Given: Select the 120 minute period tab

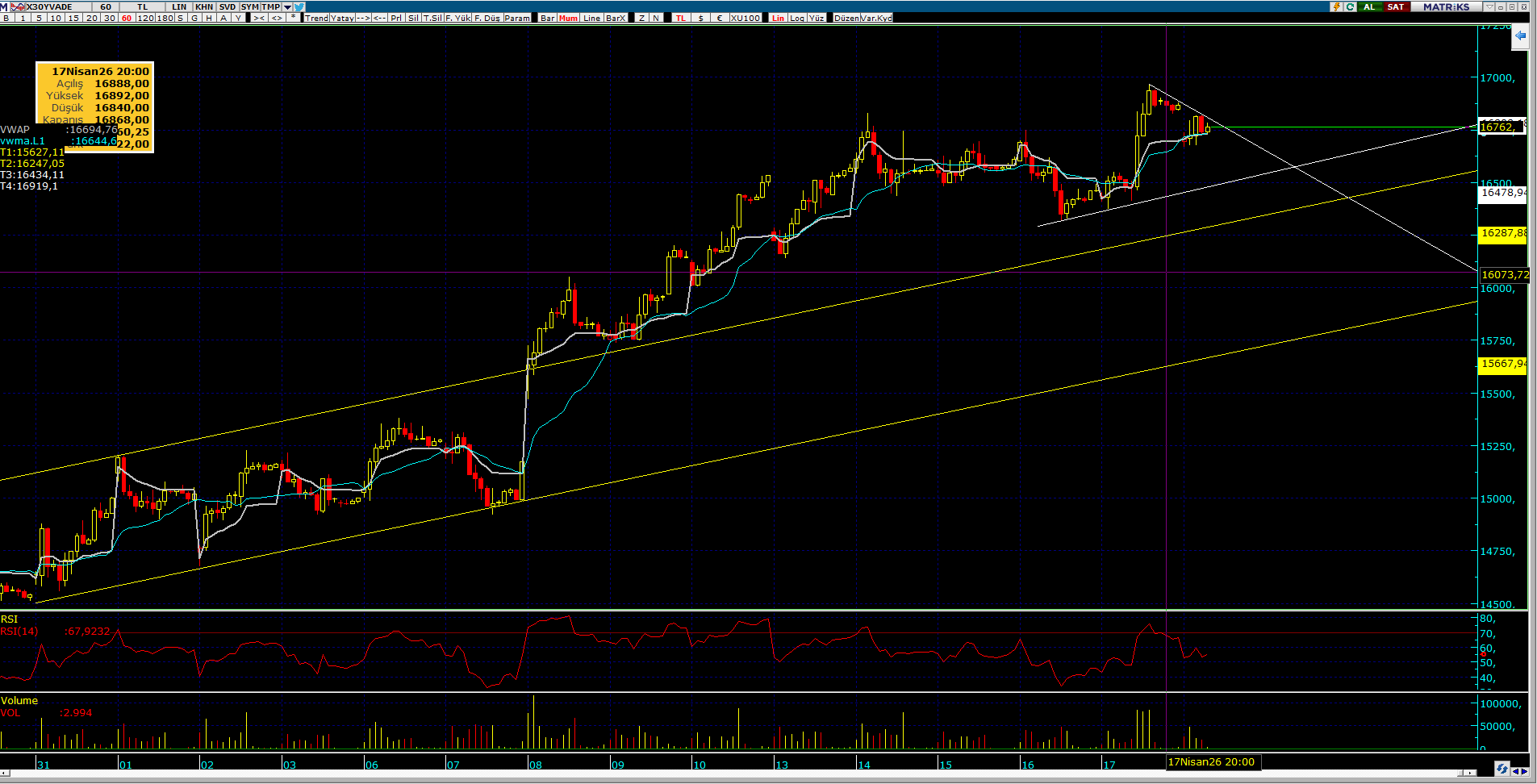Looking at the screenshot, I should tap(145, 18).
